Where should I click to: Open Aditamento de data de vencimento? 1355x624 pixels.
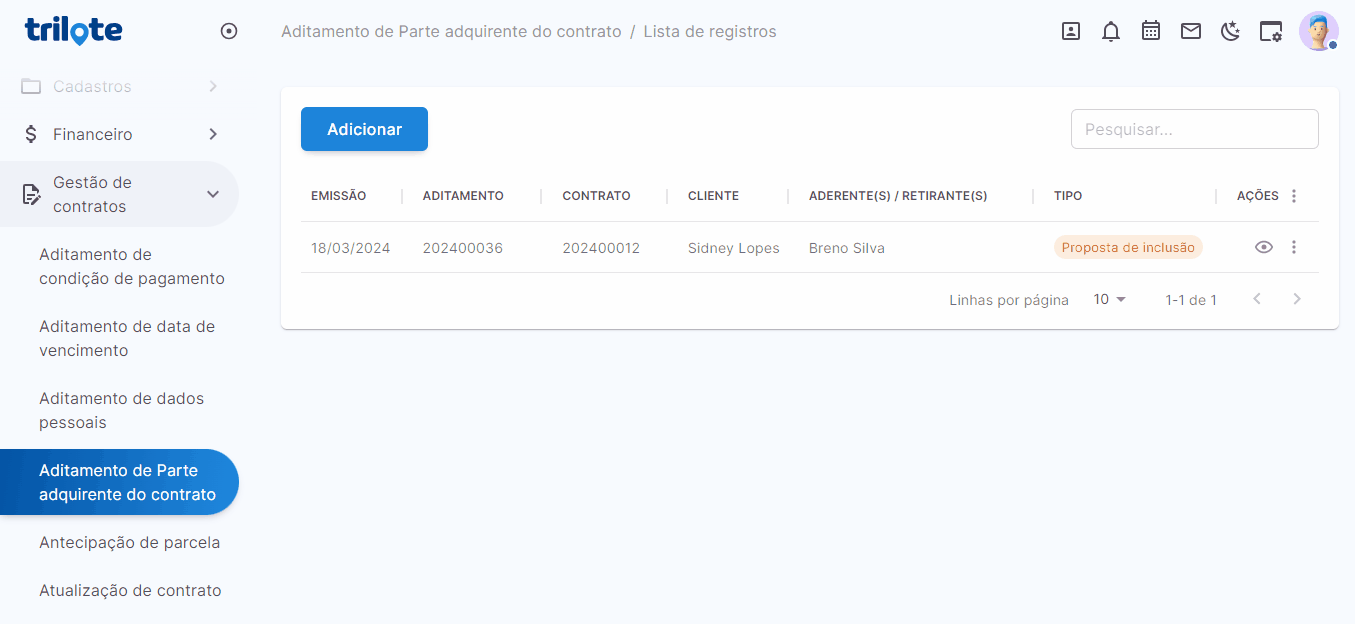(127, 338)
